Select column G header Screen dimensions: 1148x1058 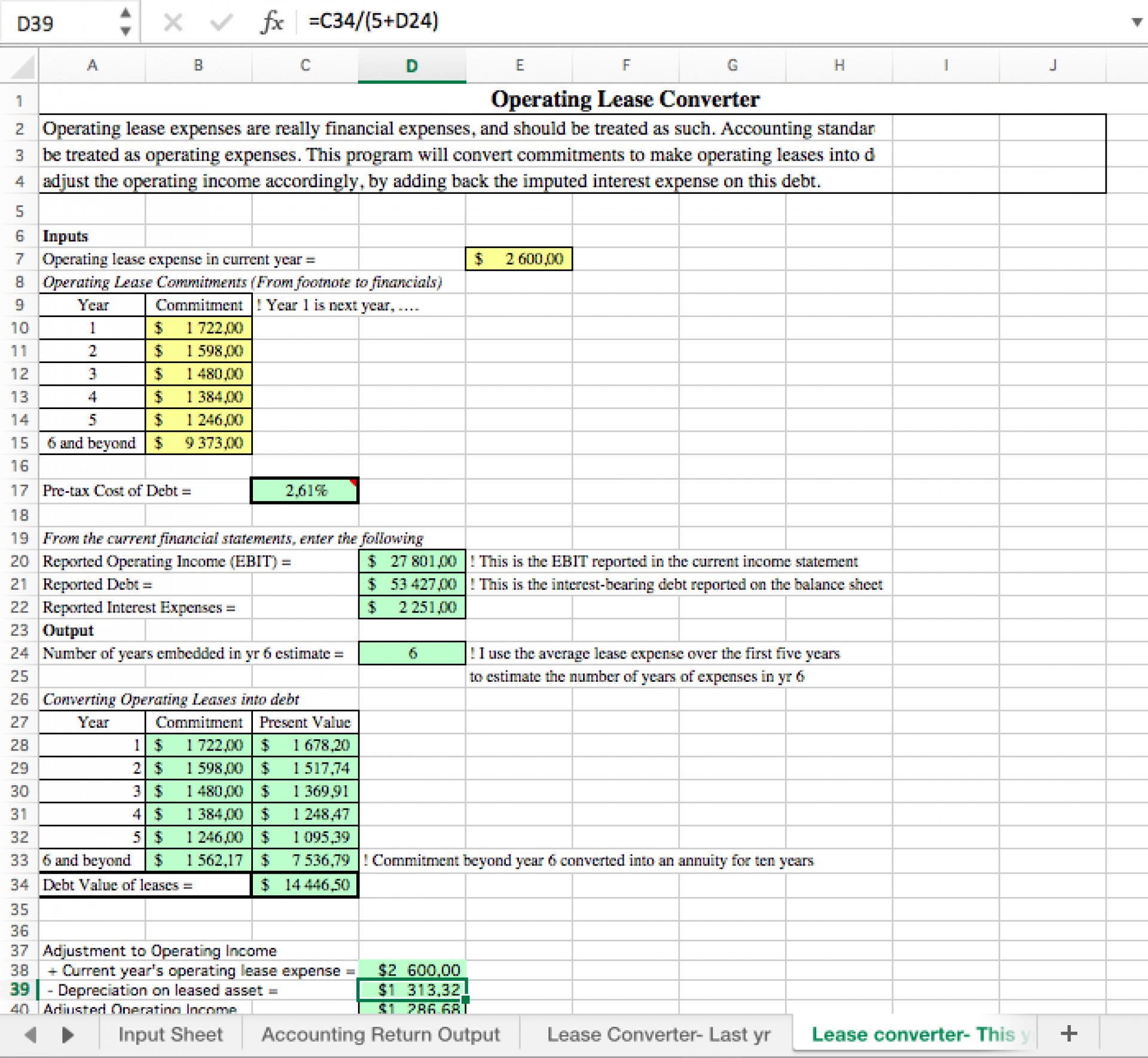pyautogui.click(x=732, y=65)
